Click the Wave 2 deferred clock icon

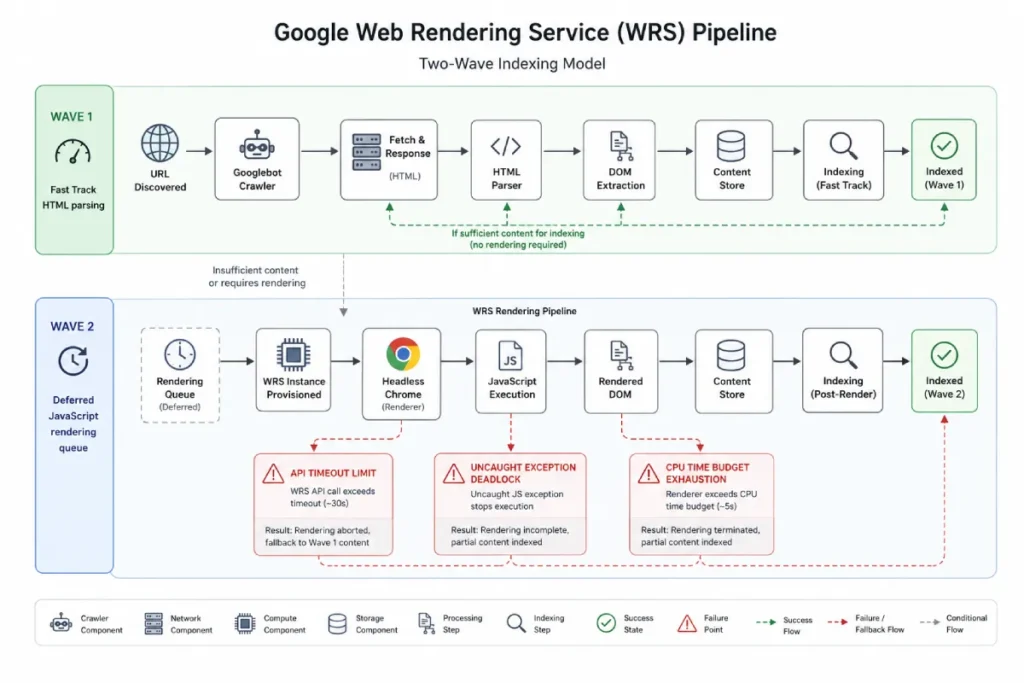coord(72,360)
